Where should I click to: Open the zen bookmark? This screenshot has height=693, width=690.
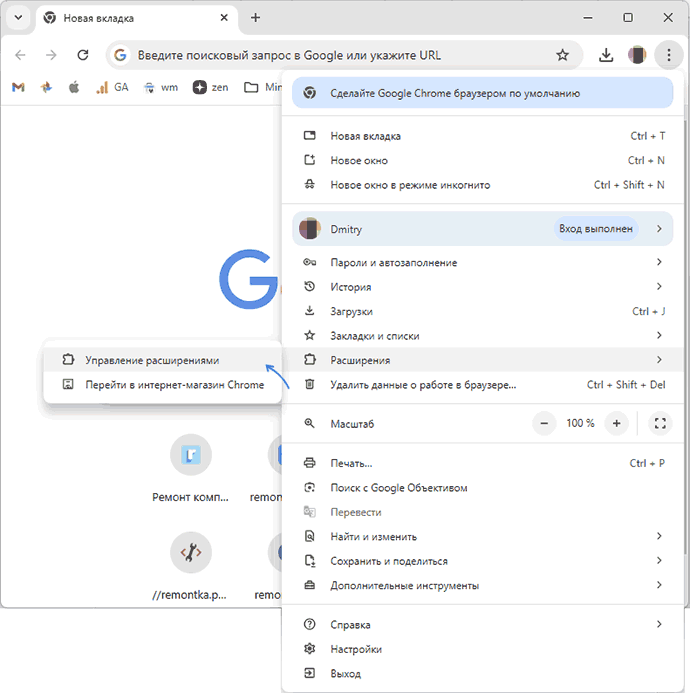click(211, 88)
